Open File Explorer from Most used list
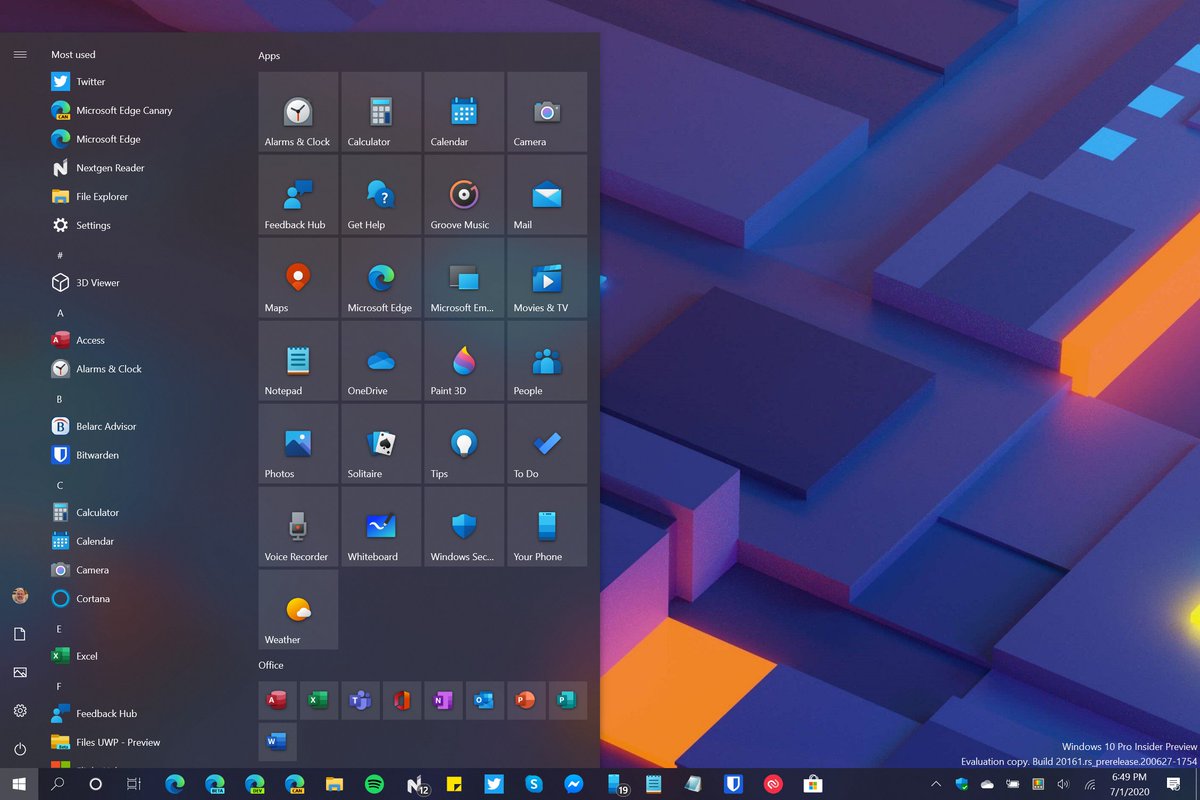The height and width of the screenshot is (800, 1200). point(145,197)
